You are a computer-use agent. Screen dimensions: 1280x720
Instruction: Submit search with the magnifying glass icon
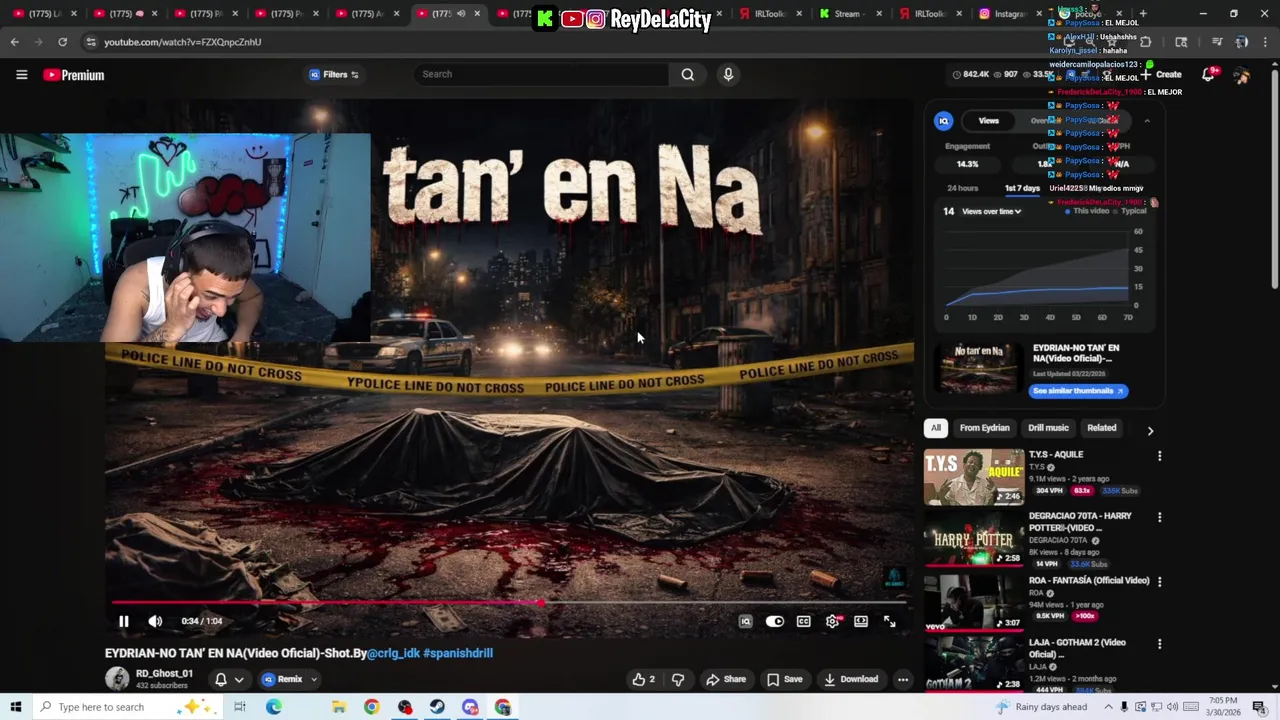tap(688, 74)
